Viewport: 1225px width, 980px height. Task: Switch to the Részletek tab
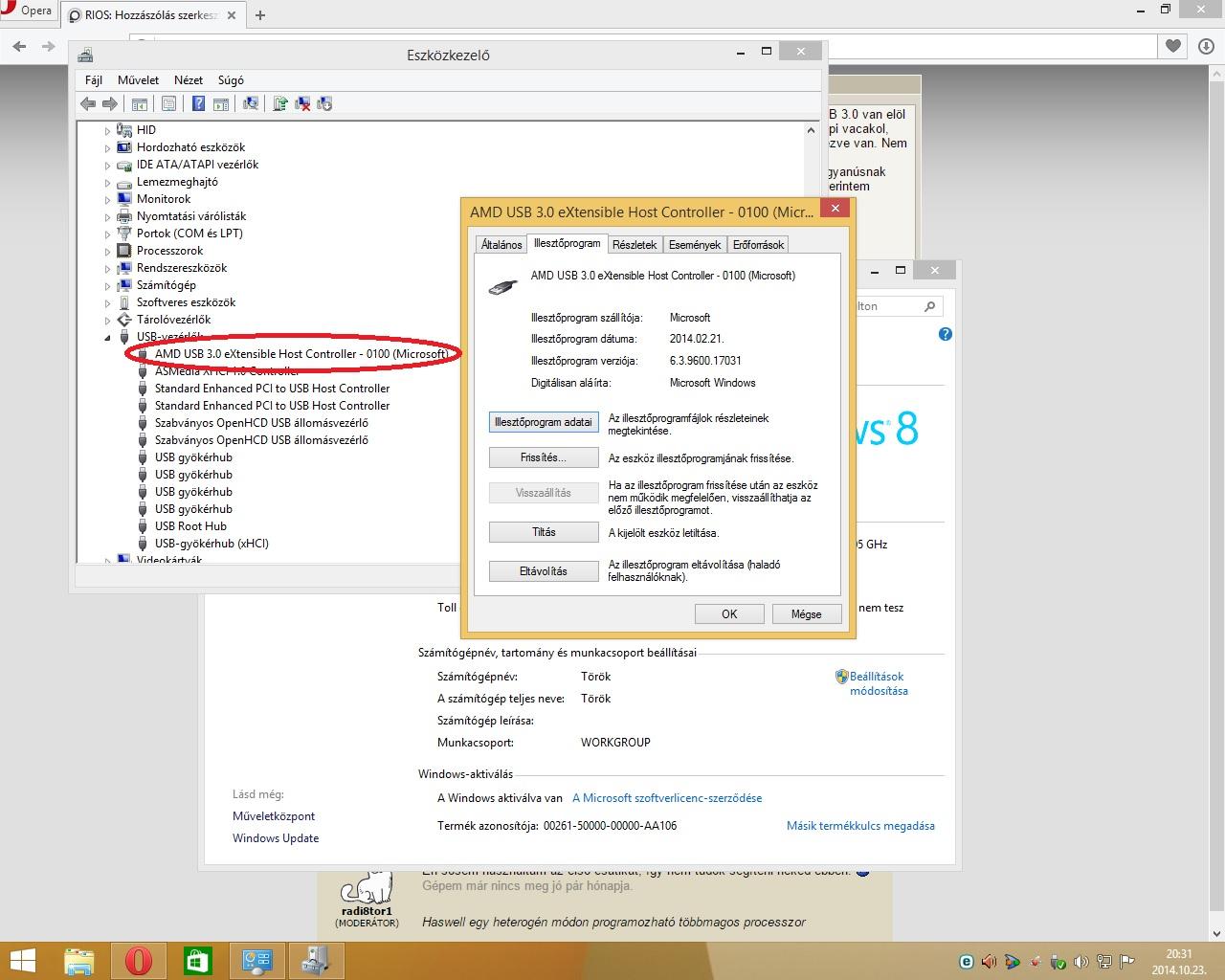(635, 245)
